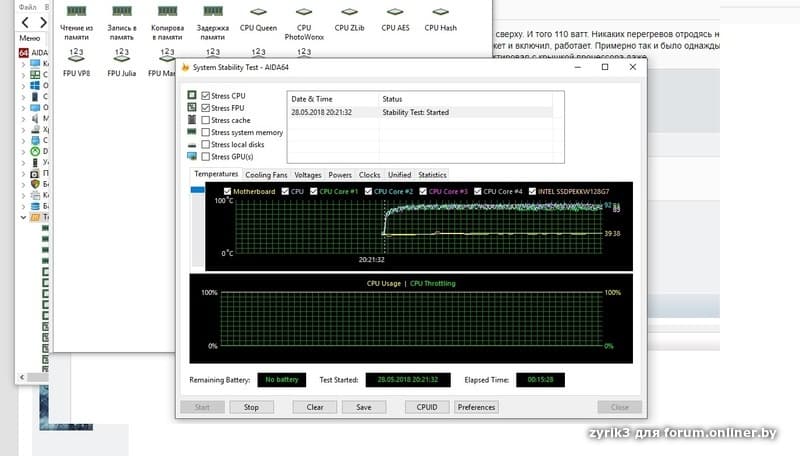This screenshot has width=800, height=456.
Task: Click the AIDA64 root tree icon
Action: (23, 53)
